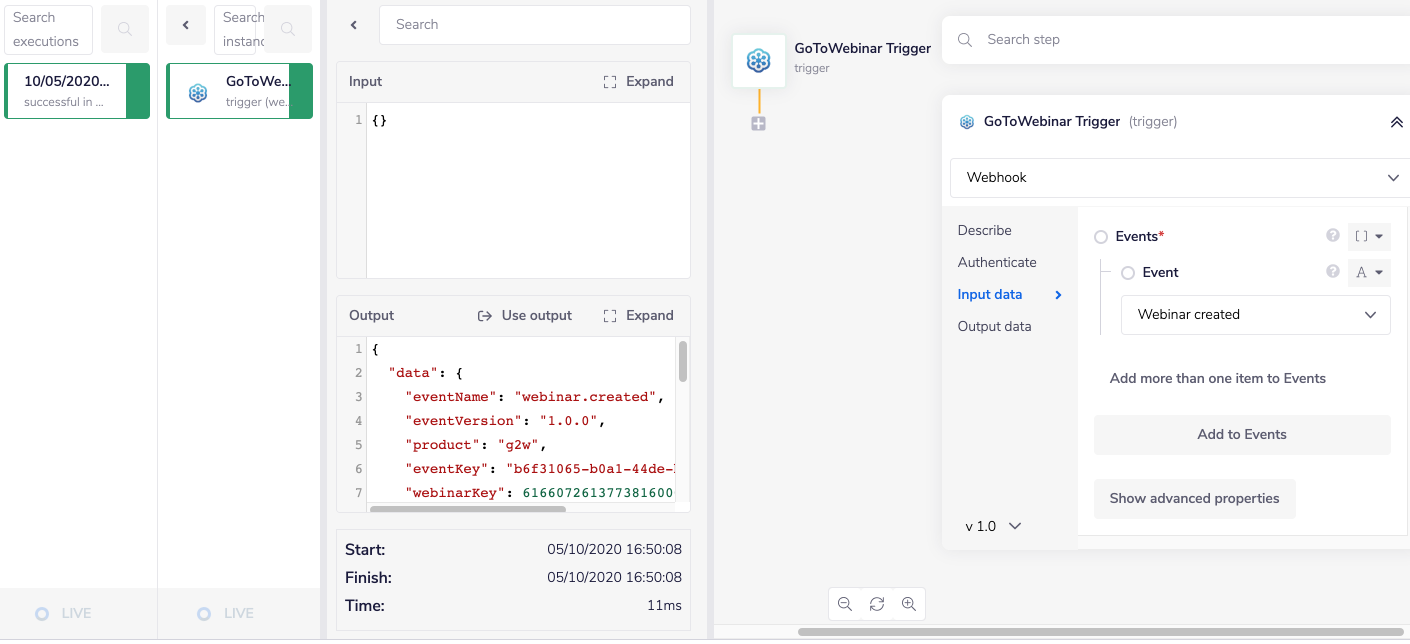Click Use output above the JSON output

pos(524,315)
